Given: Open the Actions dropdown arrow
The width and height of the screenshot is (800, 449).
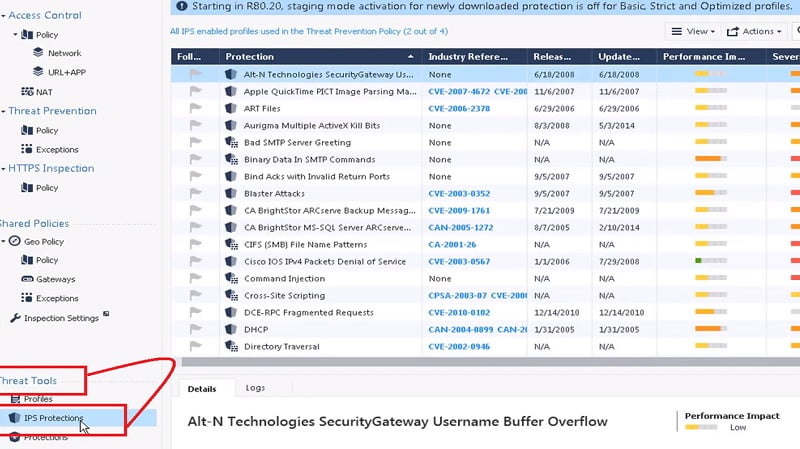Looking at the screenshot, I should point(779,32).
